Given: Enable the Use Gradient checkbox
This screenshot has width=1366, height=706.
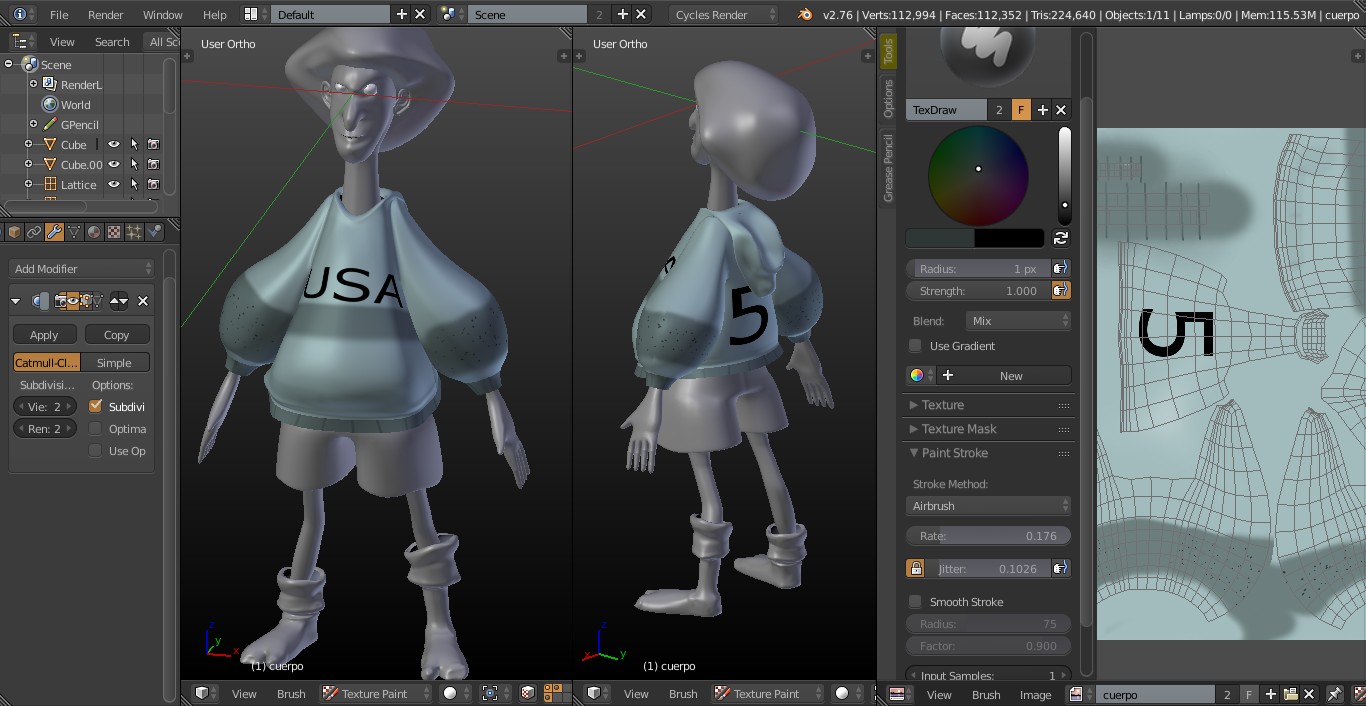Looking at the screenshot, I should click(x=915, y=345).
